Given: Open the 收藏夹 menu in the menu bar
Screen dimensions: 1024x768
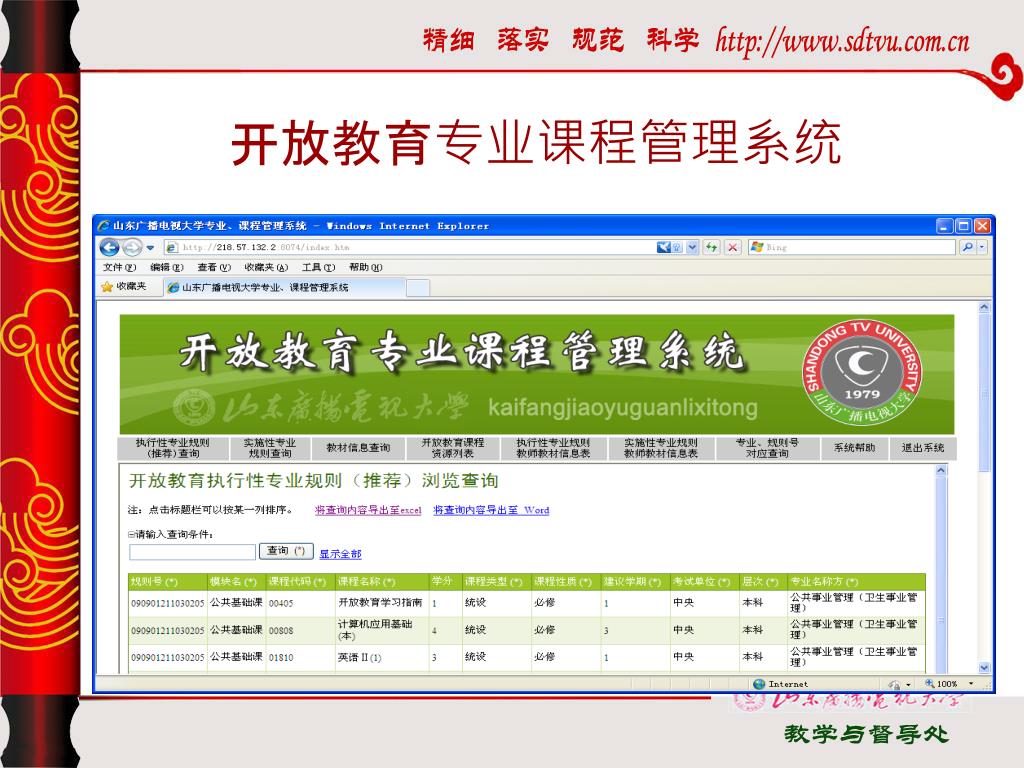Looking at the screenshot, I should [x=266, y=267].
